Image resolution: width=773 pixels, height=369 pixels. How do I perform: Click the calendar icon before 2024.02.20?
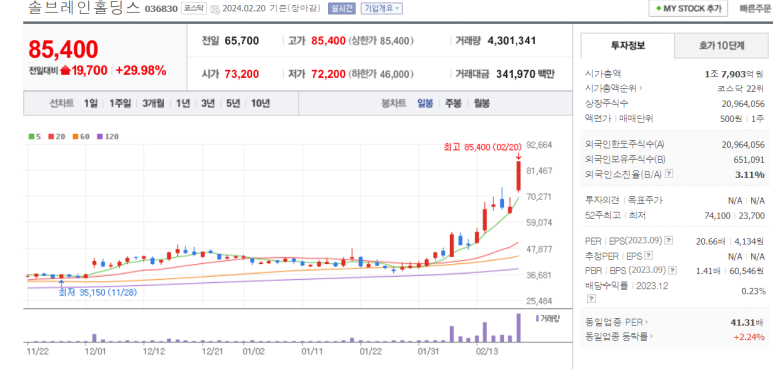[x=215, y=8]
